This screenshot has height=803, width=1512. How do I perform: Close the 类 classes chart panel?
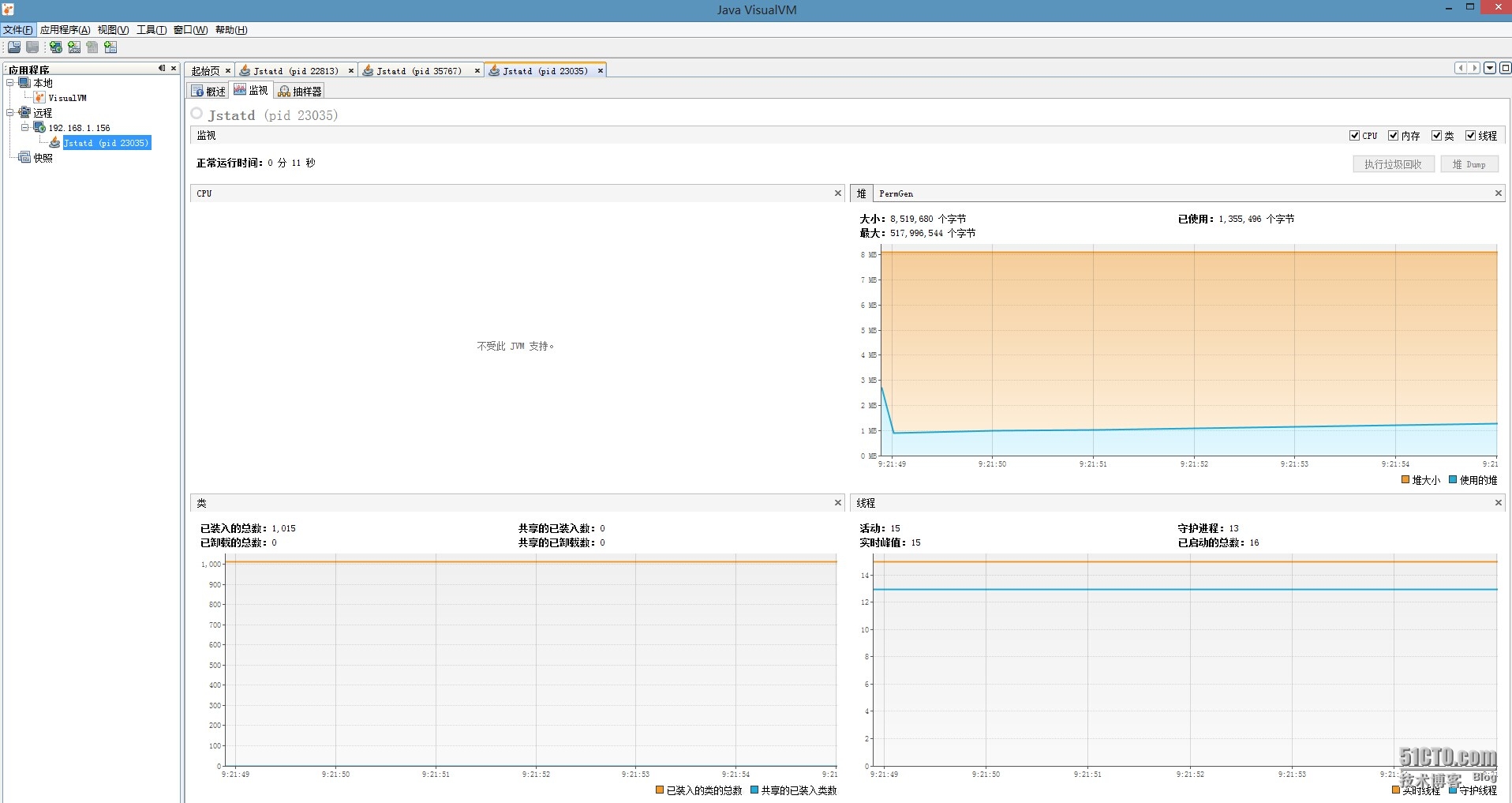click(x=838, y=503)
